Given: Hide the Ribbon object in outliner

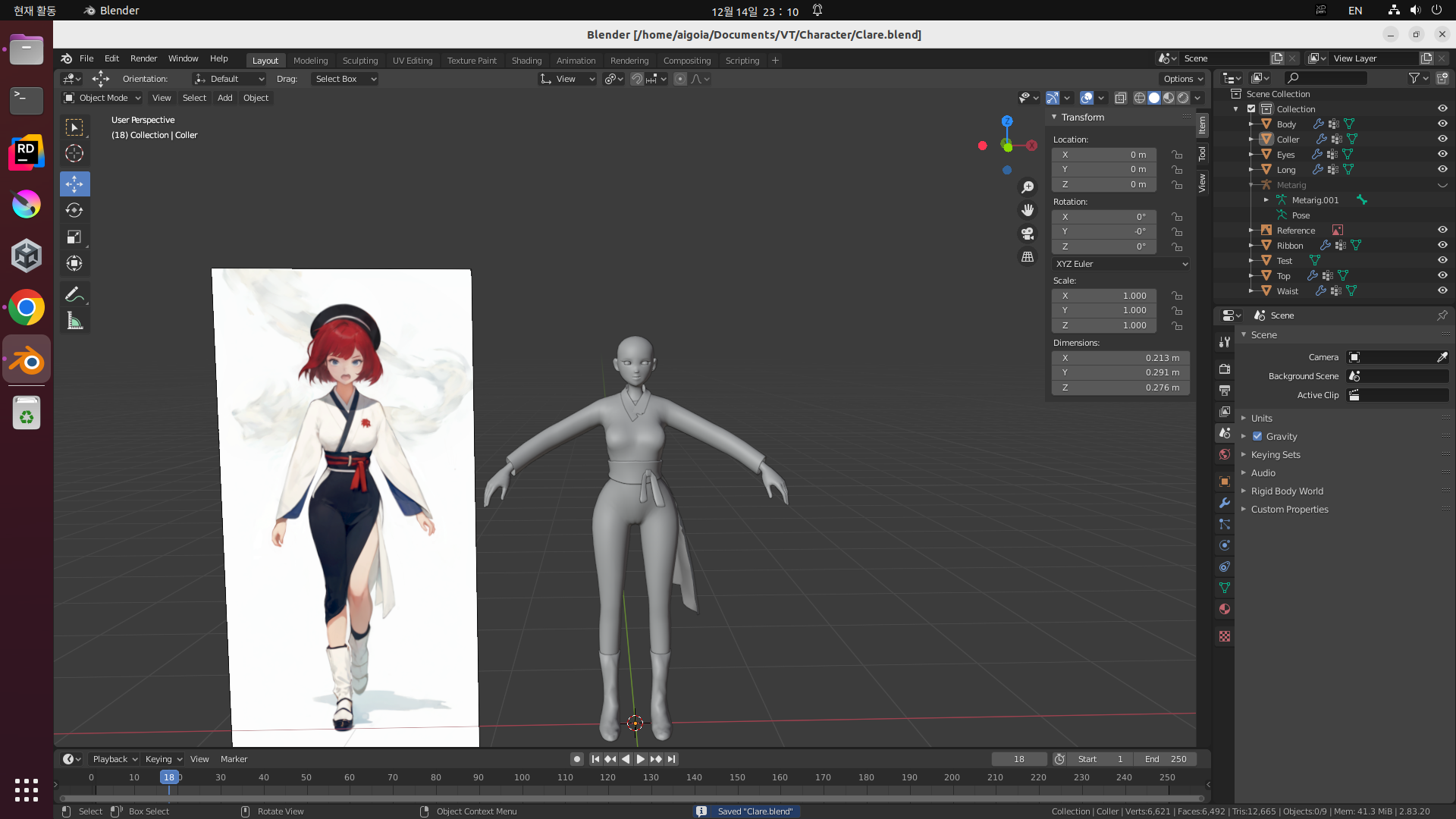Looking at the screenshot, I should pyautogui.click(x=1442, y=245).
